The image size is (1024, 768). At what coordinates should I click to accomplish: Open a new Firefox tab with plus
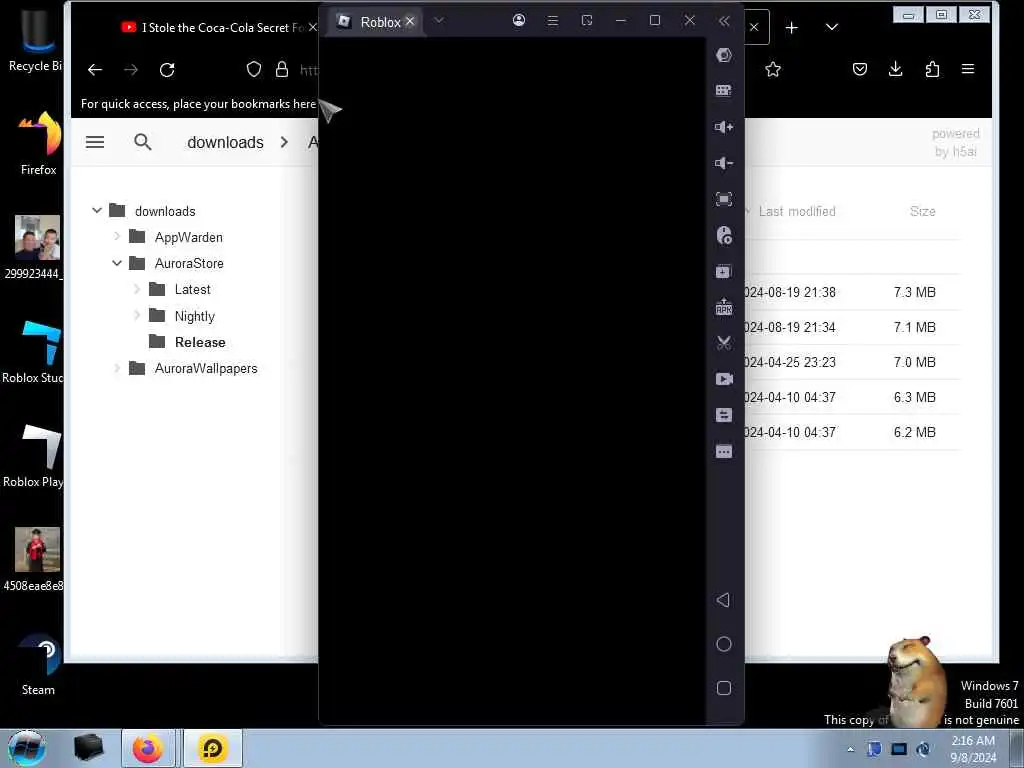pos(792,27)
